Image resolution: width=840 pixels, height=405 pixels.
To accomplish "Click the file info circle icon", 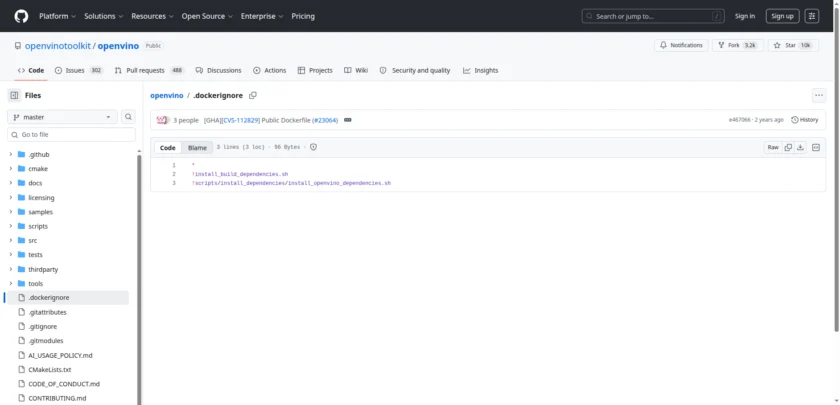I will tap(313, 147).
